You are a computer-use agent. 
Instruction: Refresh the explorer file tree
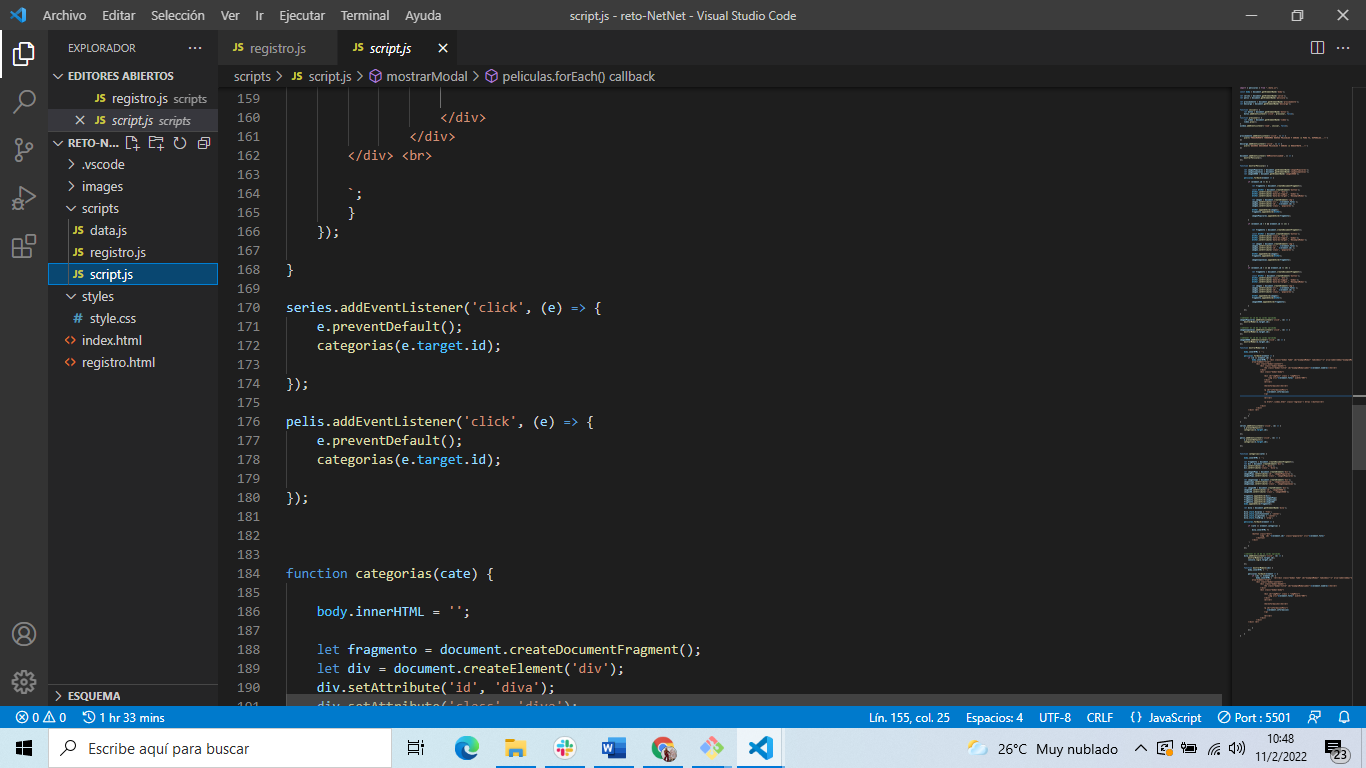coord(180,143)
